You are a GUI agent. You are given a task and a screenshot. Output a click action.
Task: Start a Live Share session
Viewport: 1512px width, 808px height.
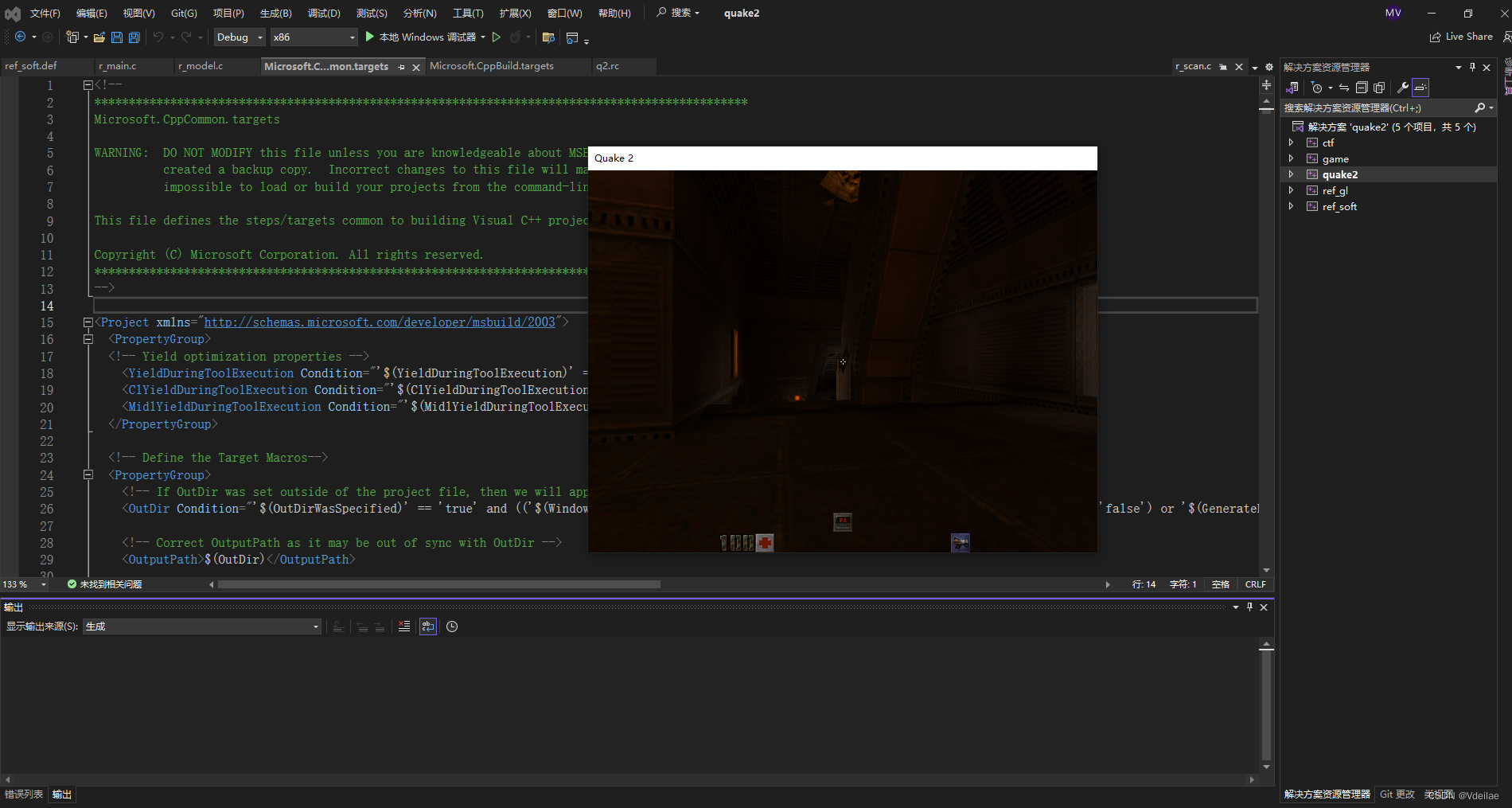coord(1463,37)
